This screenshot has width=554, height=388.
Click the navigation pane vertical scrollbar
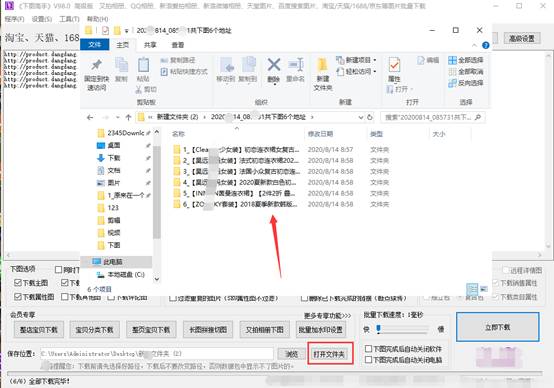157,193
